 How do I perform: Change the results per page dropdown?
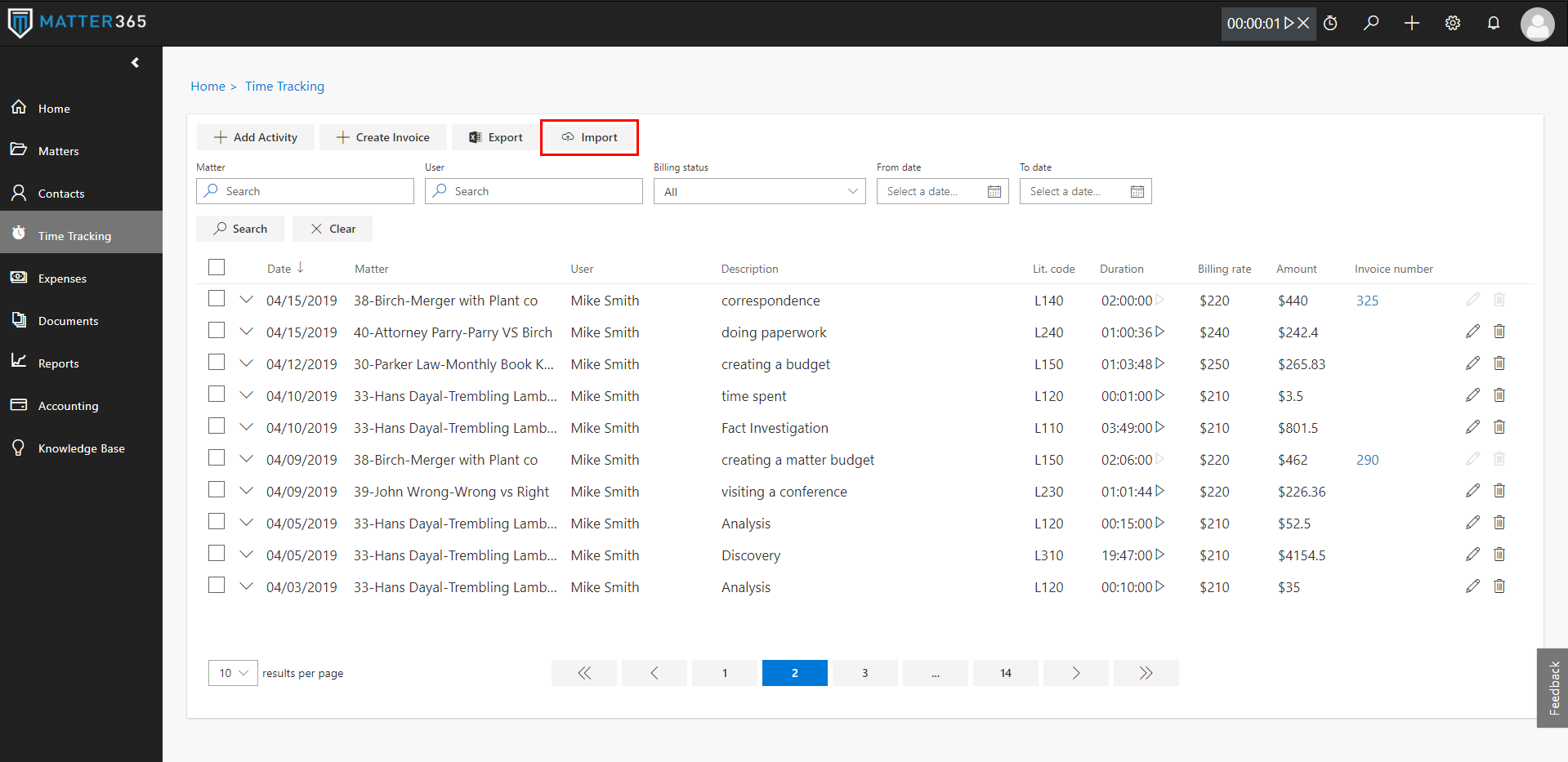point(233,673)
